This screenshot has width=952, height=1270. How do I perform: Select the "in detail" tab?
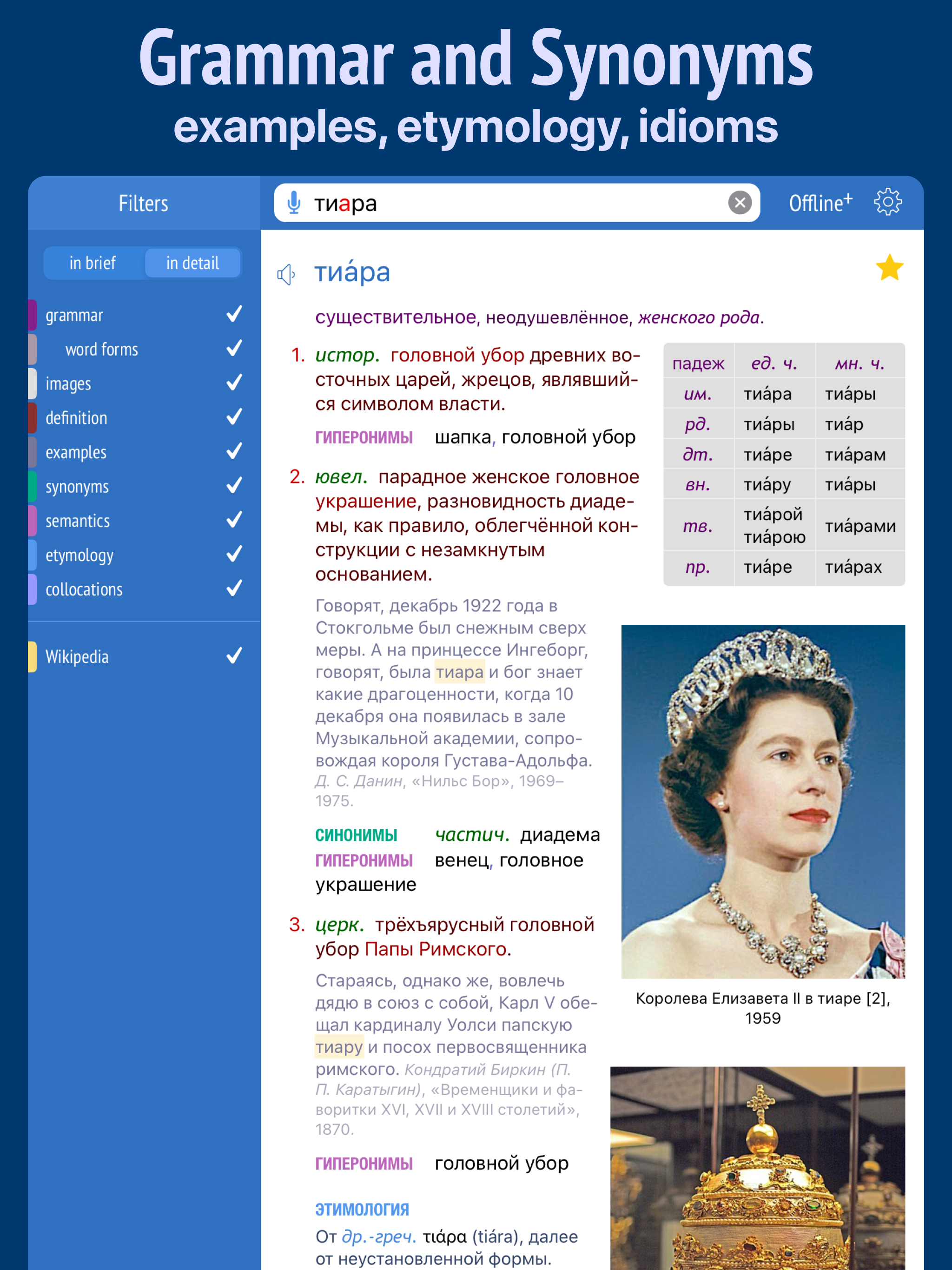click(x=192, y=263)
